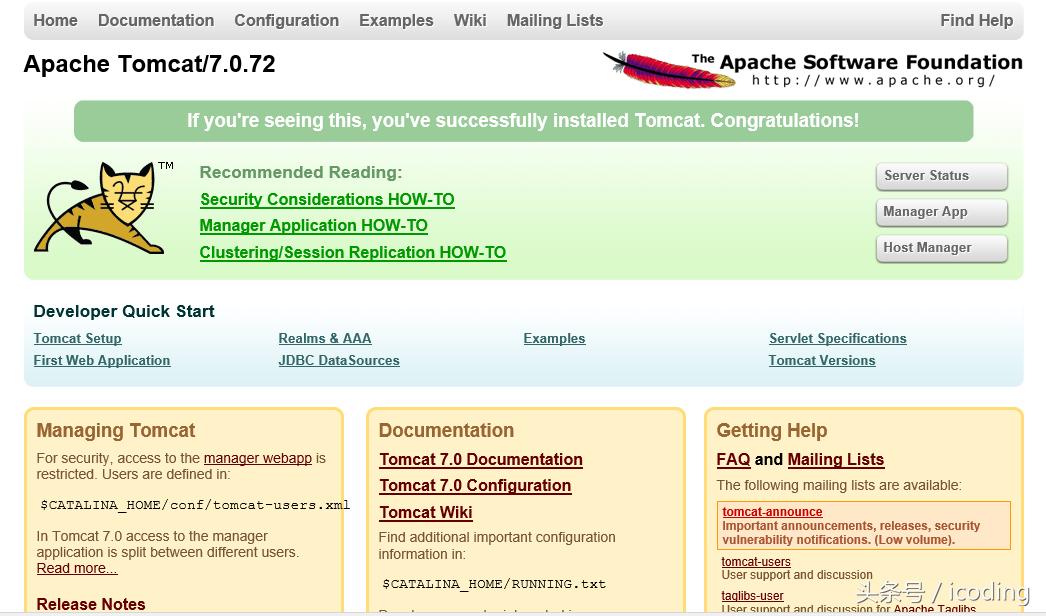Click the $CATALINA_HOME/RUNNING.txt path text
This screenshot has width=1046, height=616.
[494, 584]
